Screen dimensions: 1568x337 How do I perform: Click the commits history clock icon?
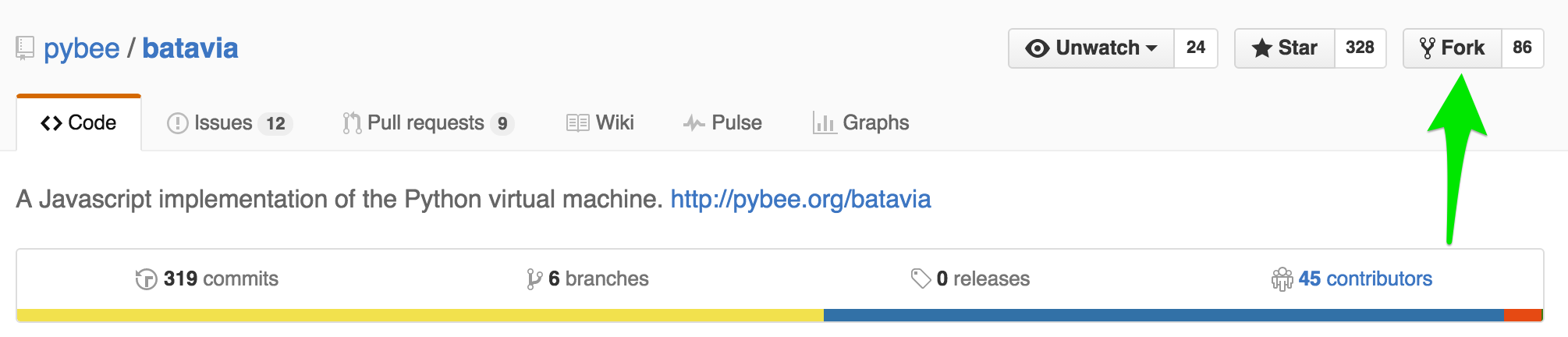click(146, 278)
